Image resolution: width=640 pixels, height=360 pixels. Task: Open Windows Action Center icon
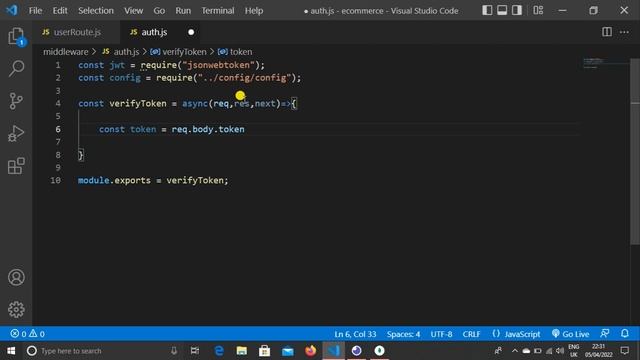pos(624,351)
